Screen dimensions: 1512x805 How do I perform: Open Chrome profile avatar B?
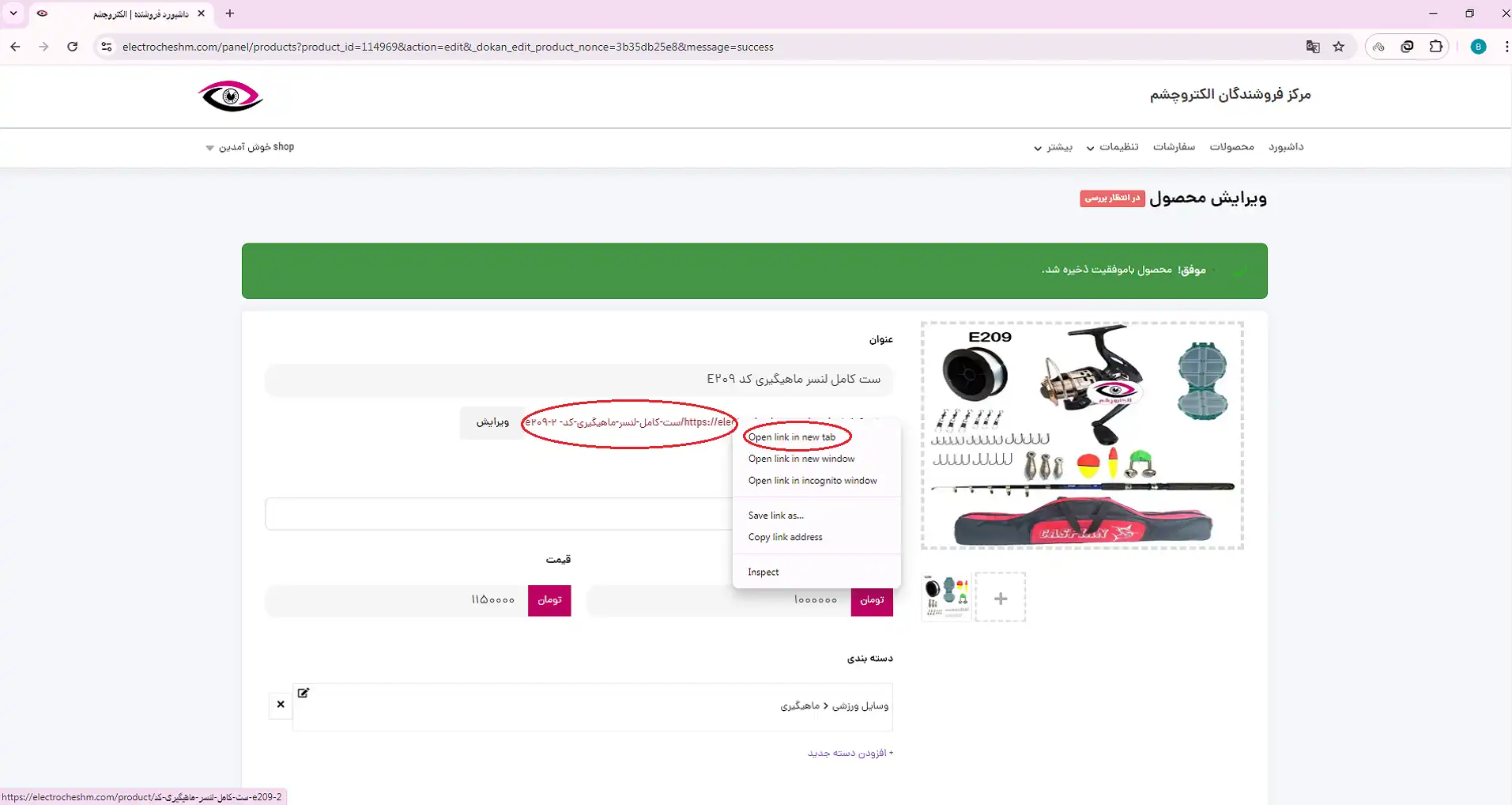click(1478, 47)
